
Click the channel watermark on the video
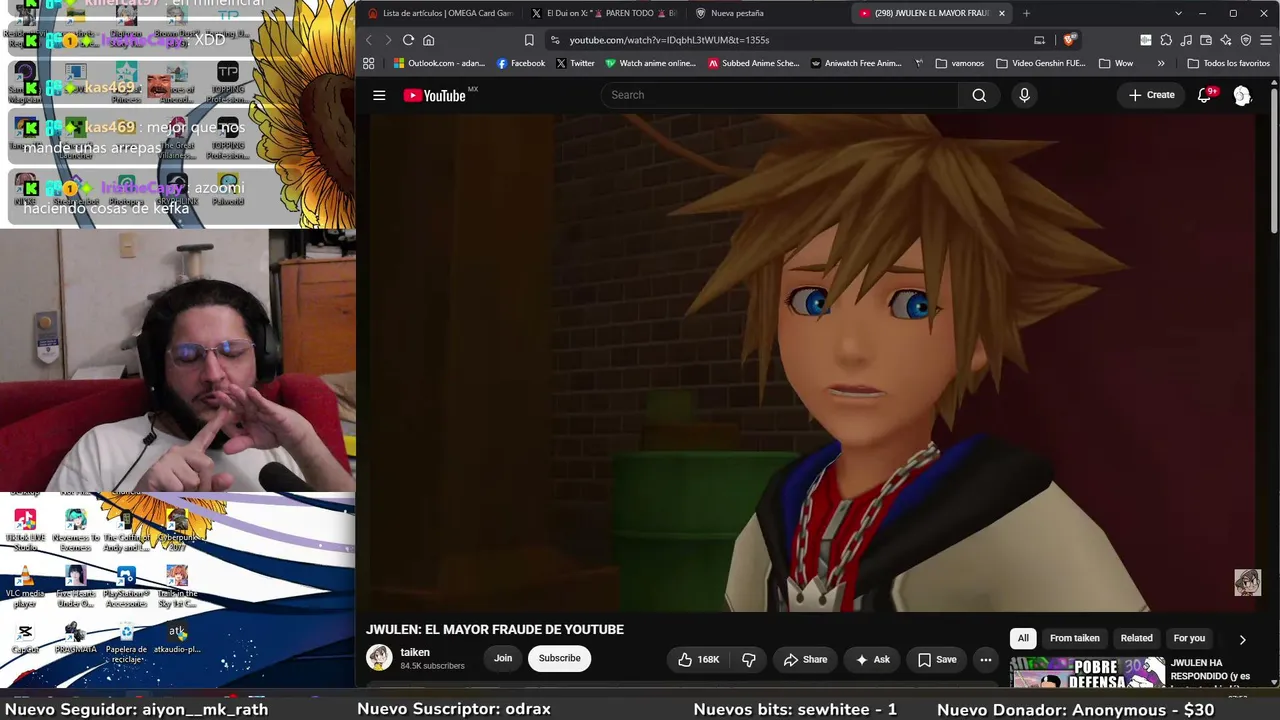point(1247,582)
